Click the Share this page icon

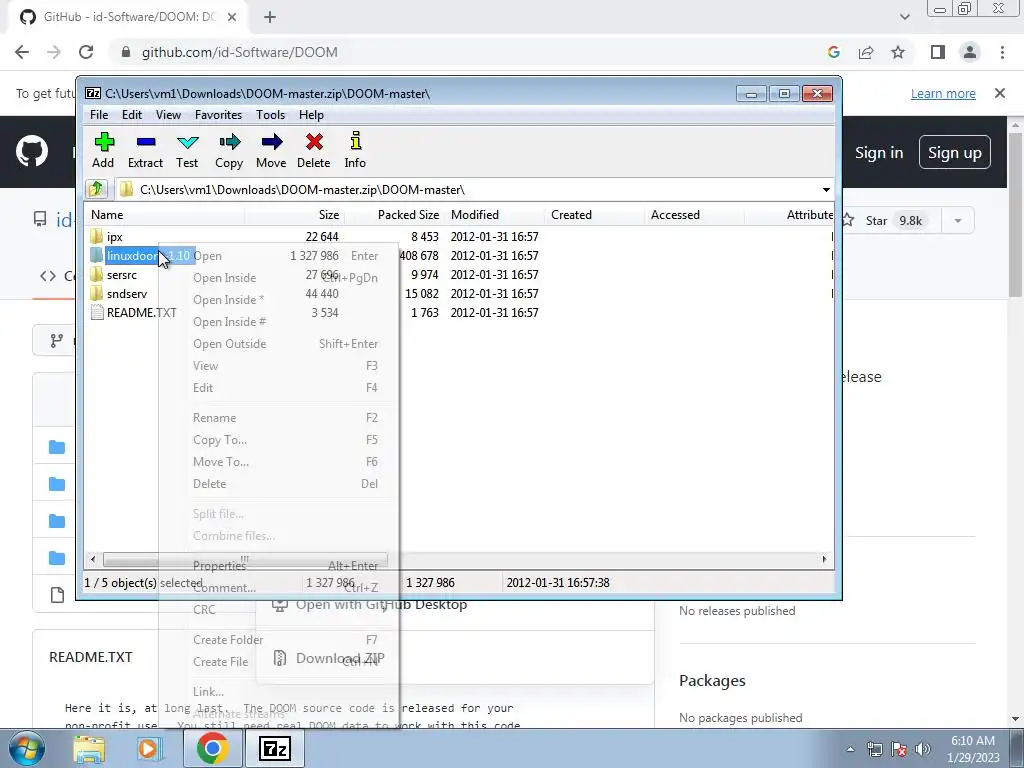[x=866, y=52]
